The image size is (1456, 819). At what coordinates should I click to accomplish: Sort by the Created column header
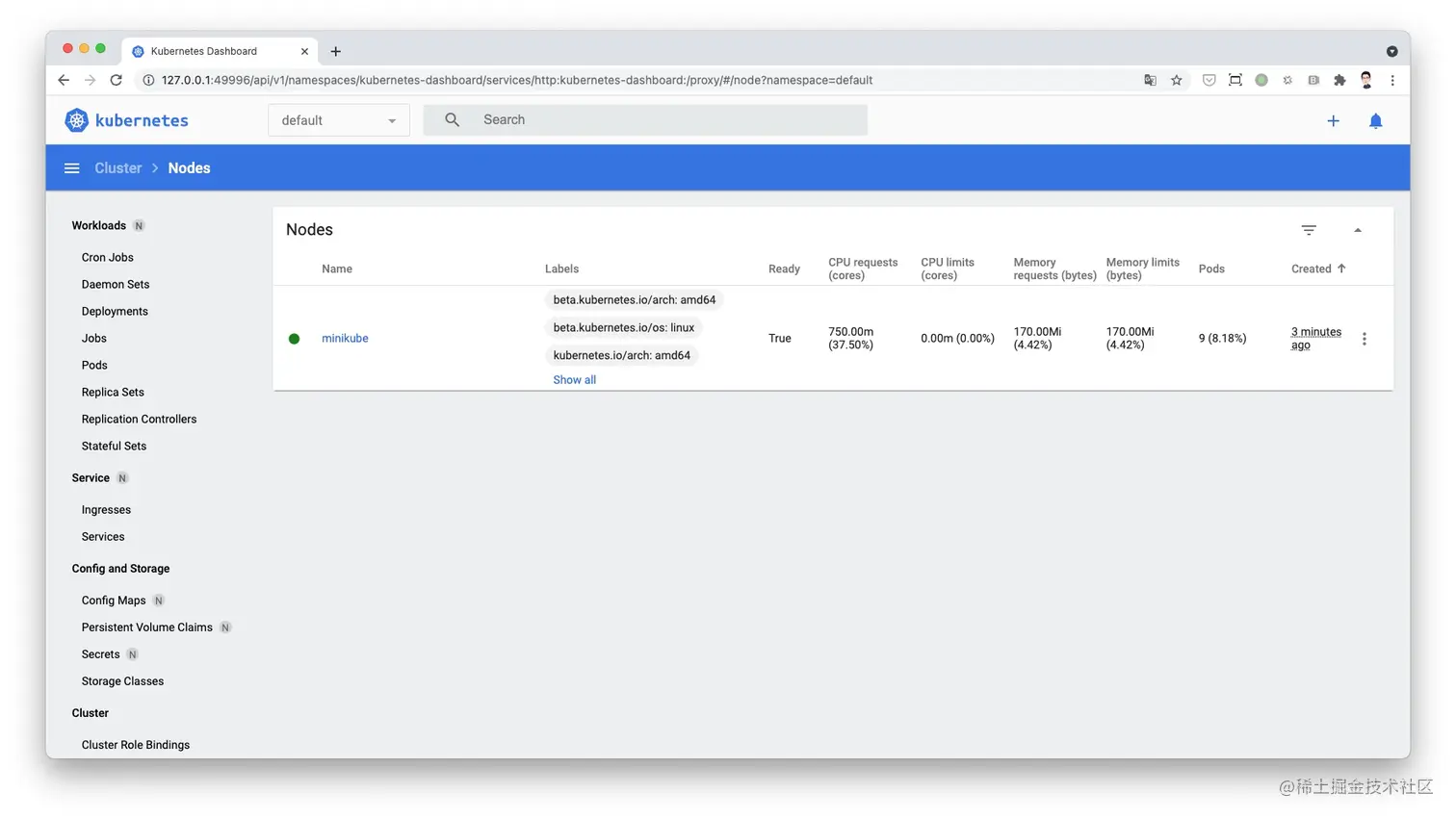coord(1318,269)
